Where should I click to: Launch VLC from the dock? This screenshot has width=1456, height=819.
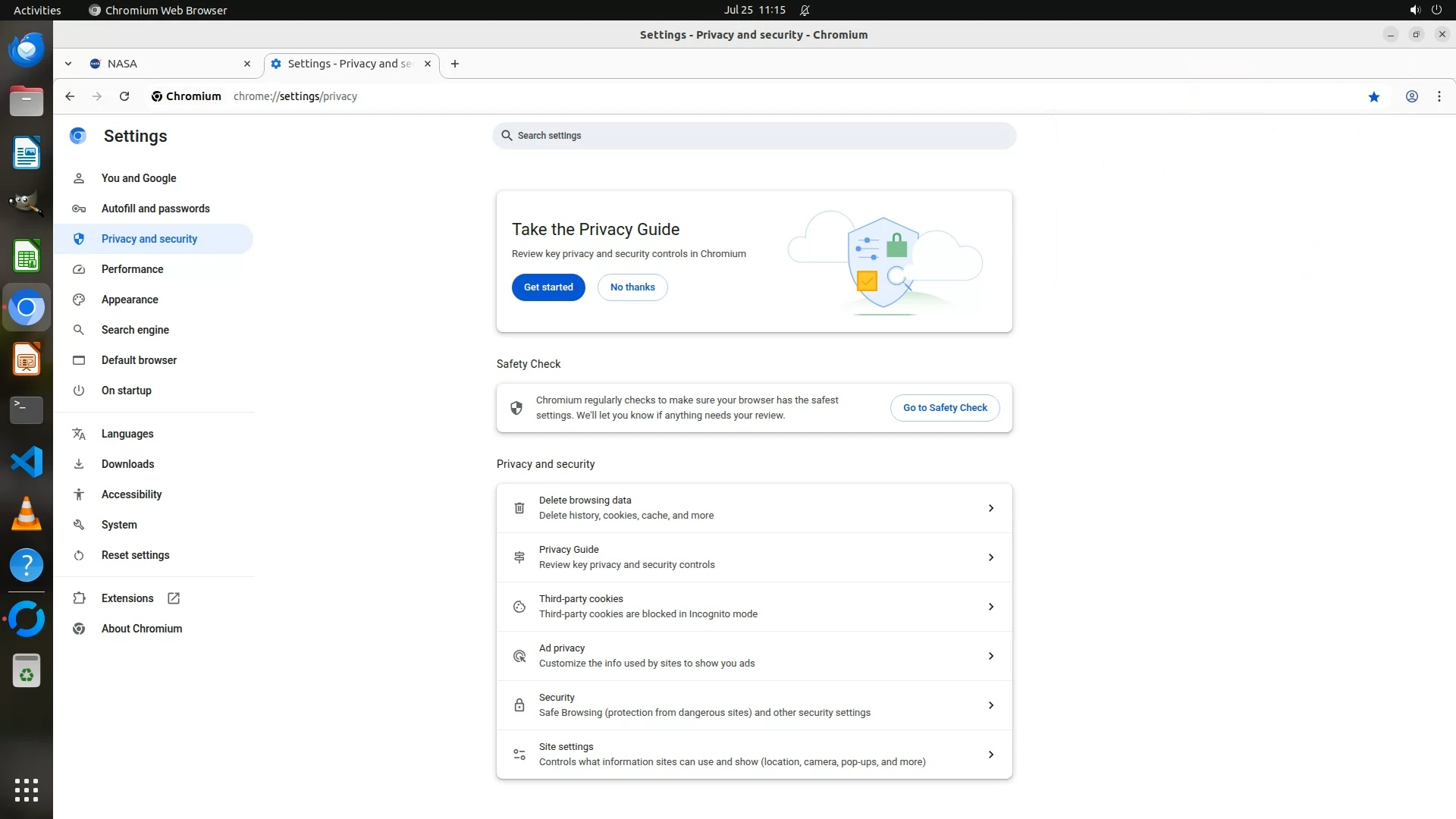click(27, 513)
